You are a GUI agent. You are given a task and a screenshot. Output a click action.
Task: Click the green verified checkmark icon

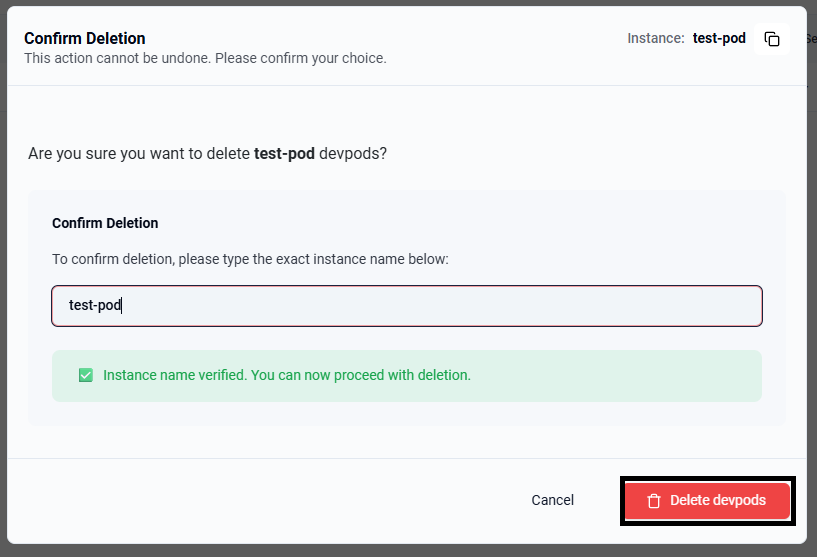tap(86, 375)
